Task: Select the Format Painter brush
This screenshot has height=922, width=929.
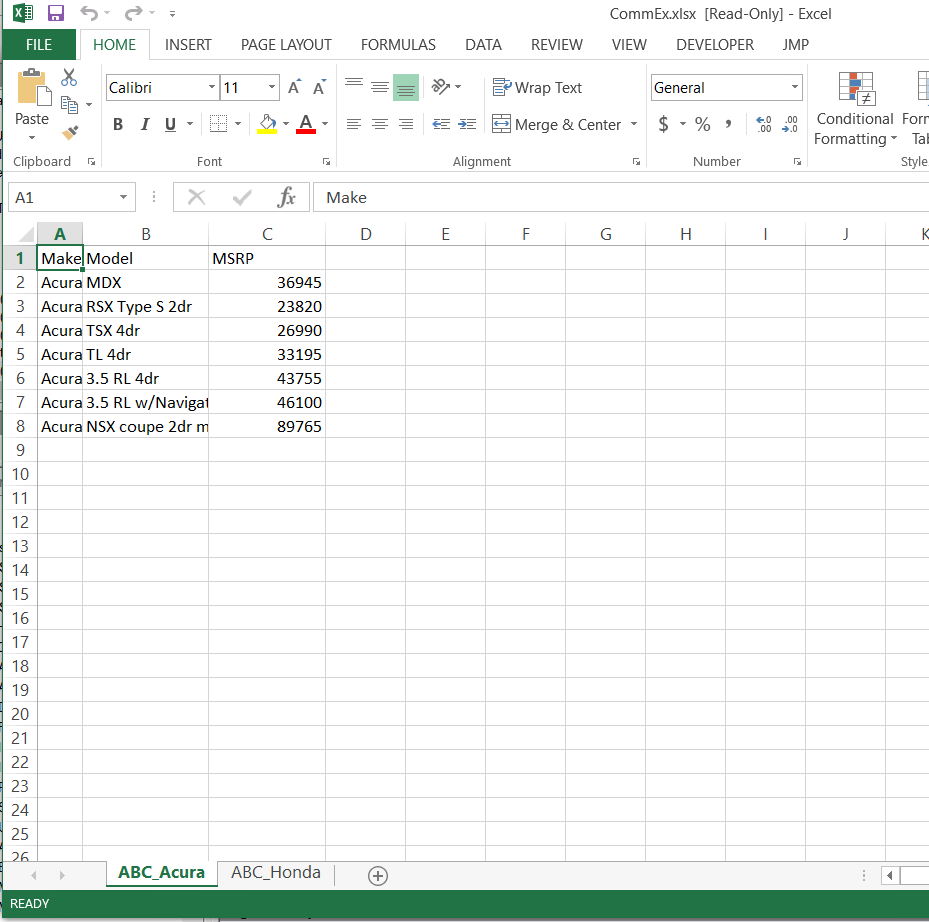Action: pos(69,131)
